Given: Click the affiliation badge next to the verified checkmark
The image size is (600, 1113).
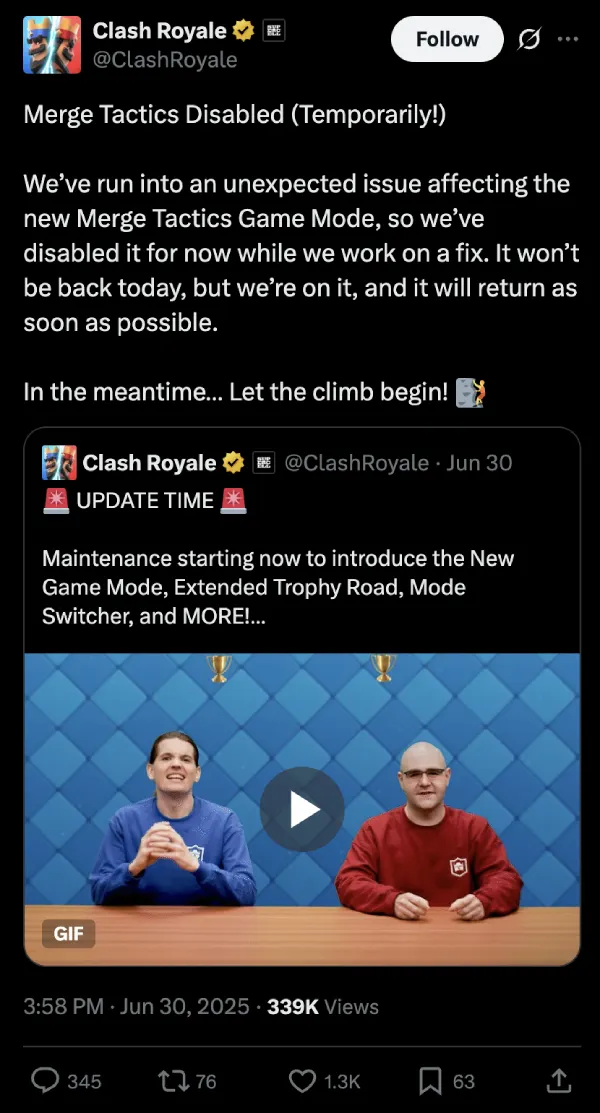Looking at the screenshot, I should [273, 31].
